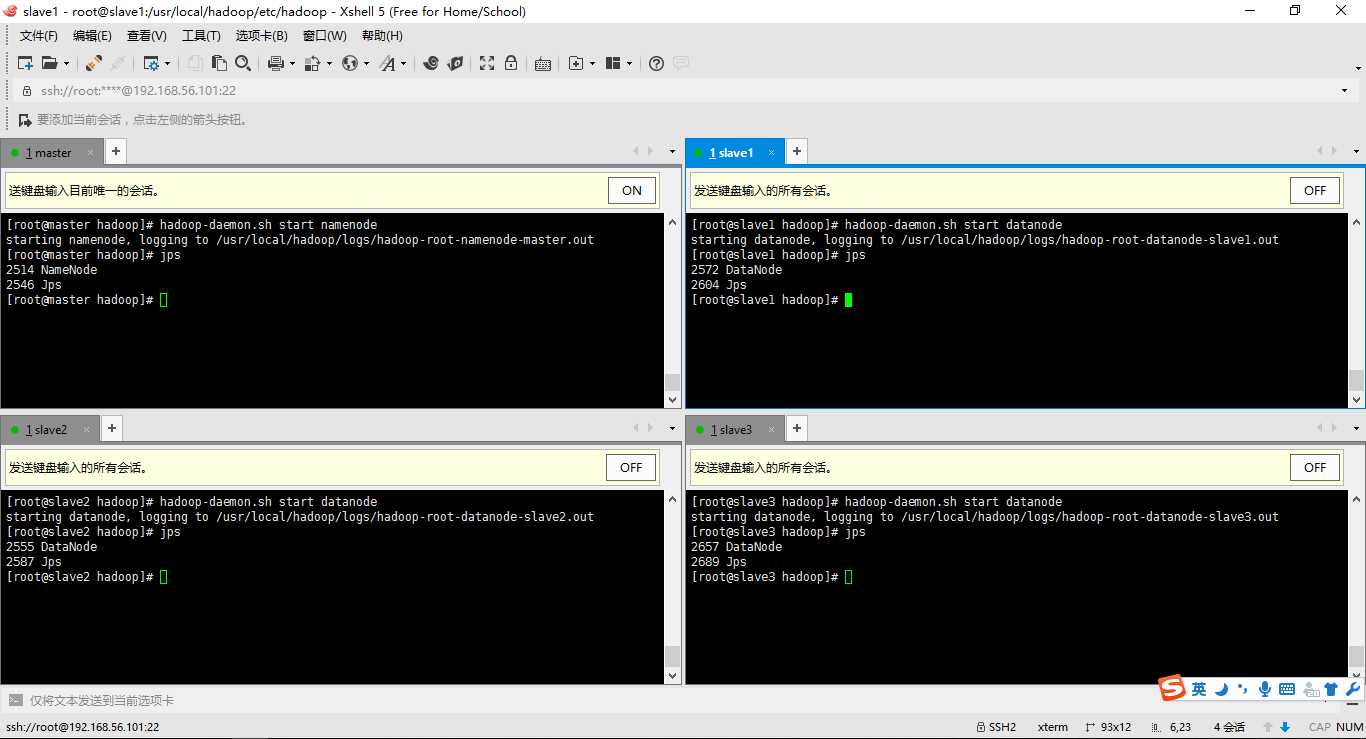Click the session Properties gear icon

pyautogui.click(x=151, y=63)
